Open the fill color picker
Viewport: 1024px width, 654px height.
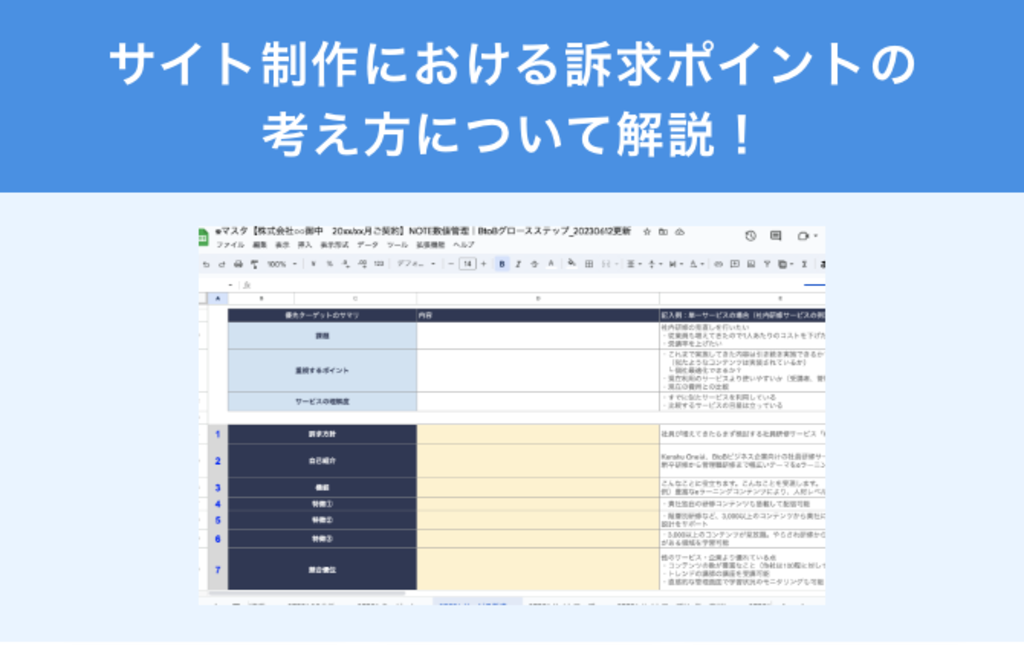[572, 265]
